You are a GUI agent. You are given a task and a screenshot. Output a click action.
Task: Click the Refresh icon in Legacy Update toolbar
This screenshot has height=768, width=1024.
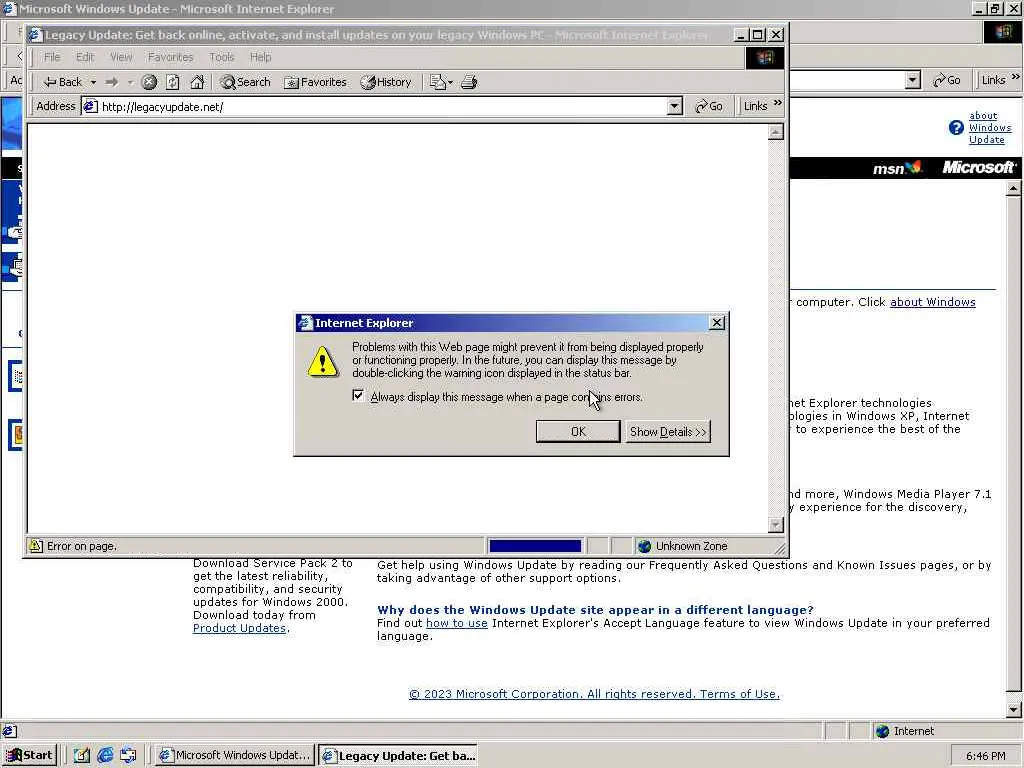click(x=172, y=82)
